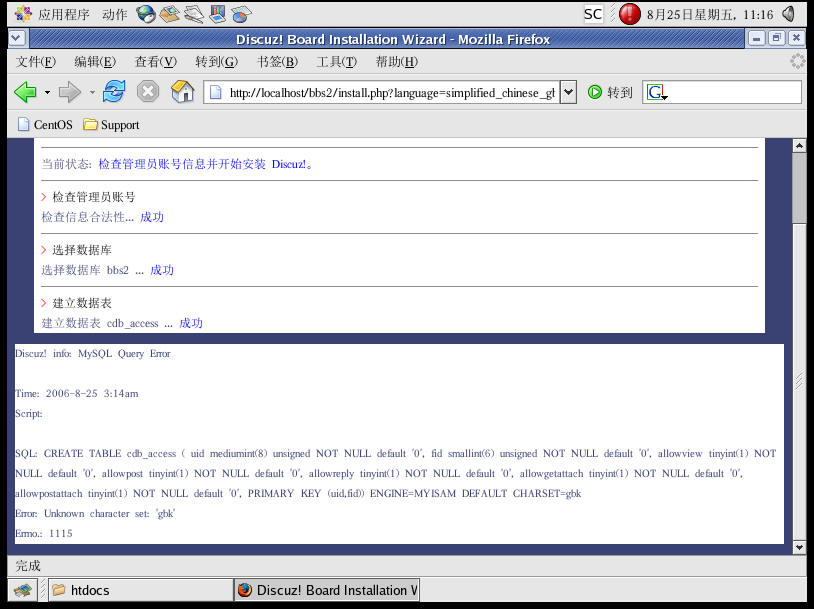Viewport: 814px width, 609px height.
Task: Click the red update alert icon
Action: 630,14
